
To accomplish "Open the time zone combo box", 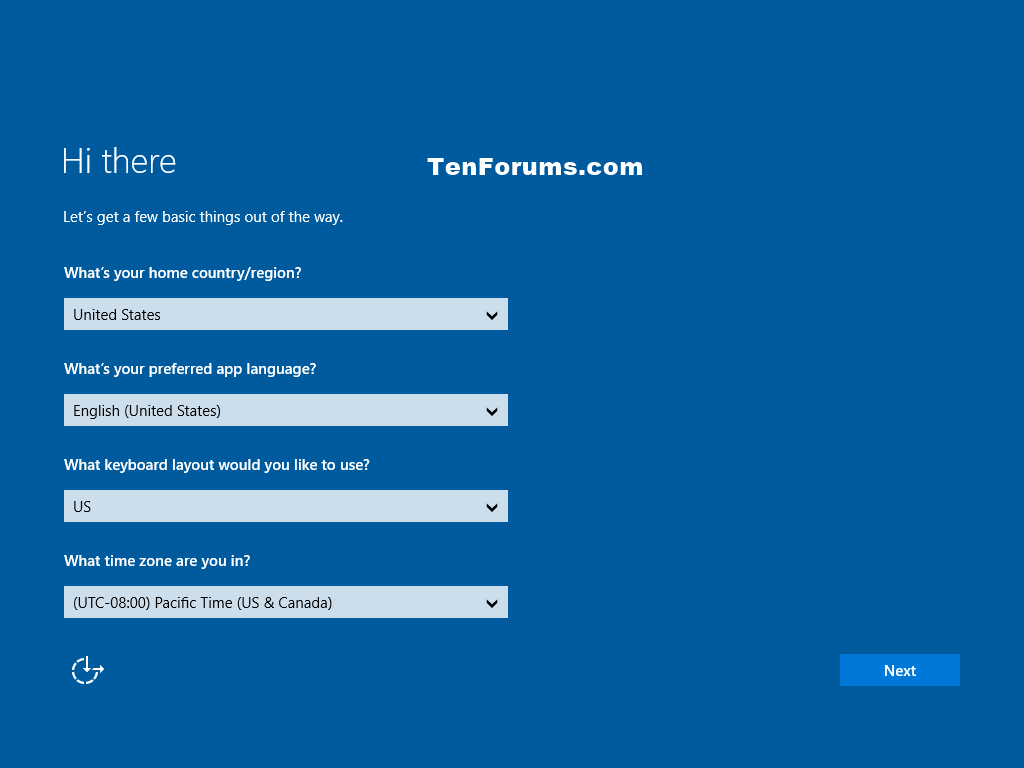I will [285, 602].
